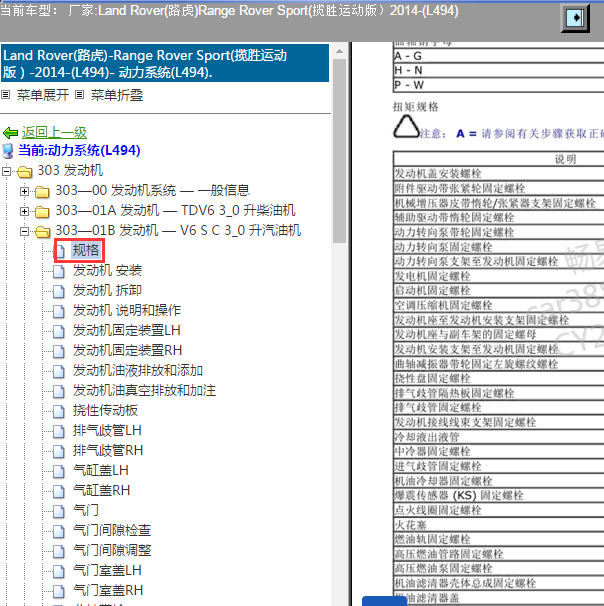Select the 发动机盖安装螺栓 table row

coord(499,174)
